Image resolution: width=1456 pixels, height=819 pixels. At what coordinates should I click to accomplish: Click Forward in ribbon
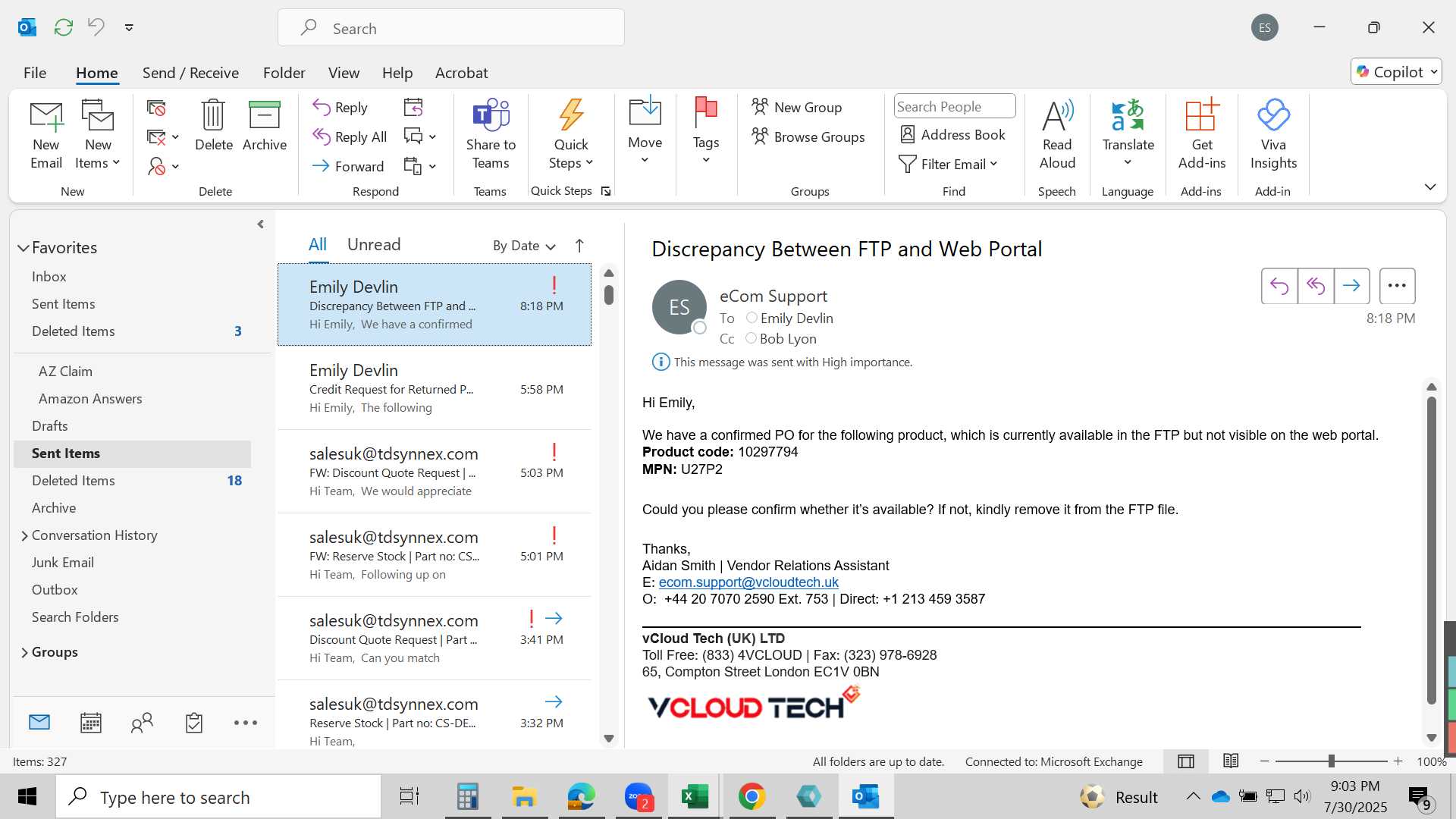point(349,166)
